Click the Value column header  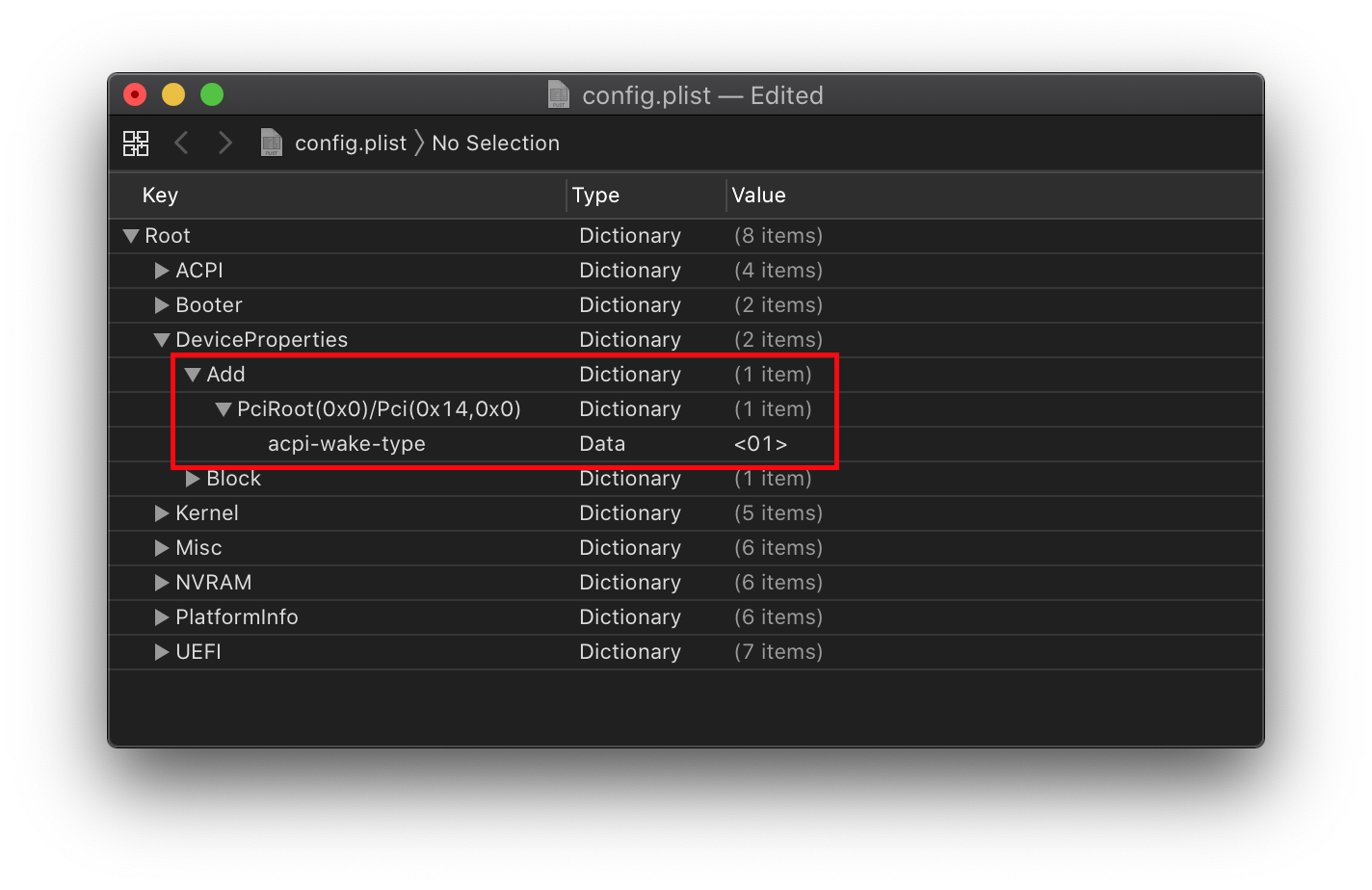pyautogui.click(x=758, y=196)
